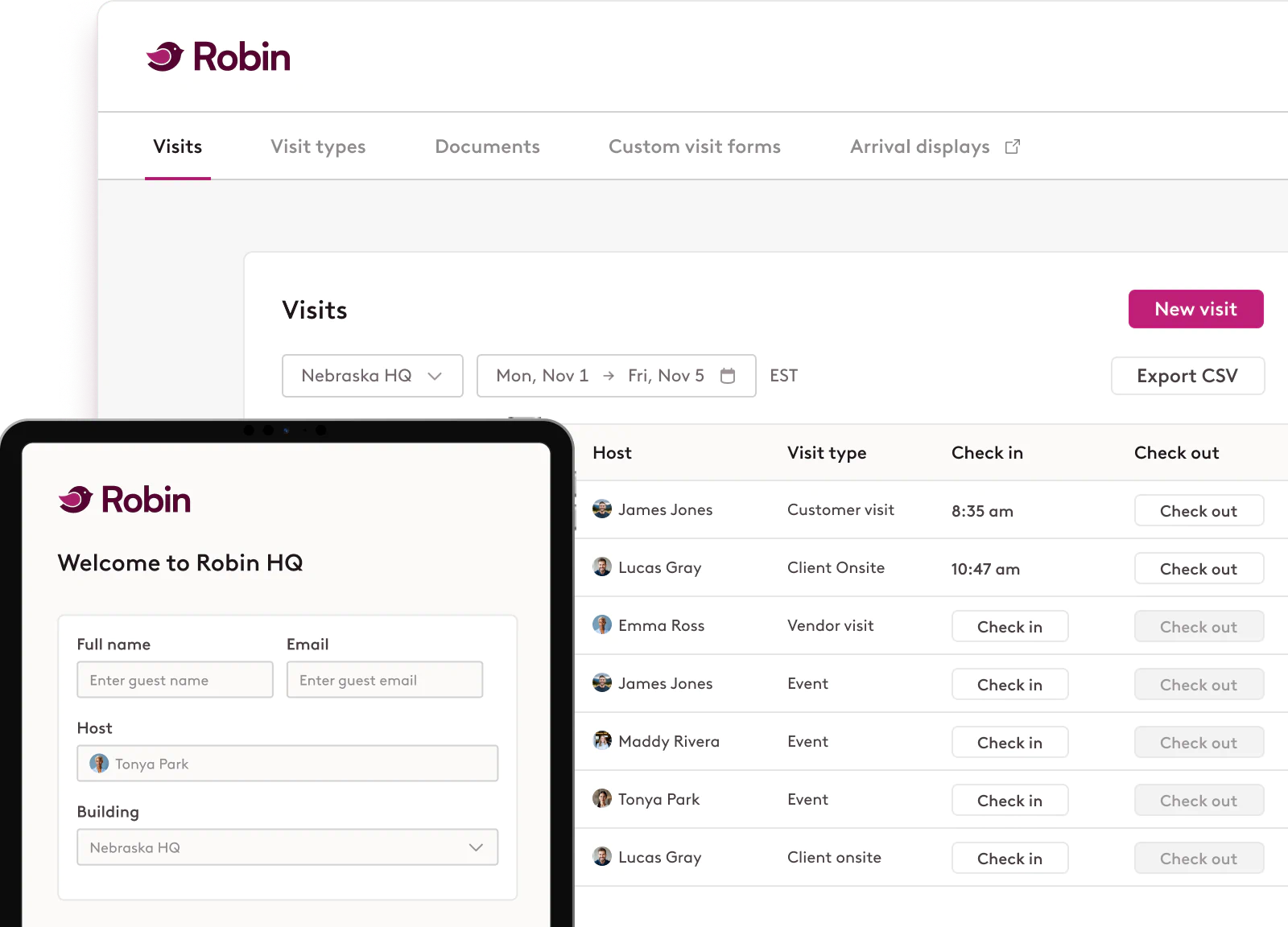Screen dimensions: 1288x927
Task: Click the Full name input field
Action: (175, 680)
